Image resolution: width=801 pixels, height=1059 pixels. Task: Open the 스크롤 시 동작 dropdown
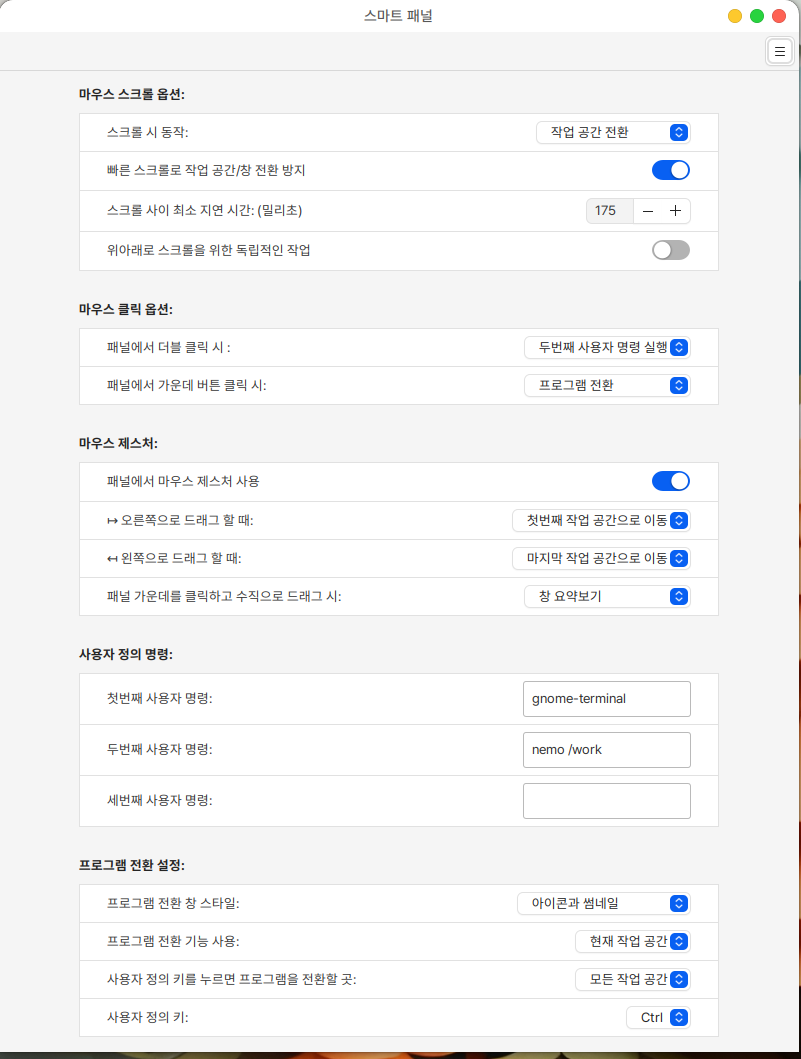point(613,132)
